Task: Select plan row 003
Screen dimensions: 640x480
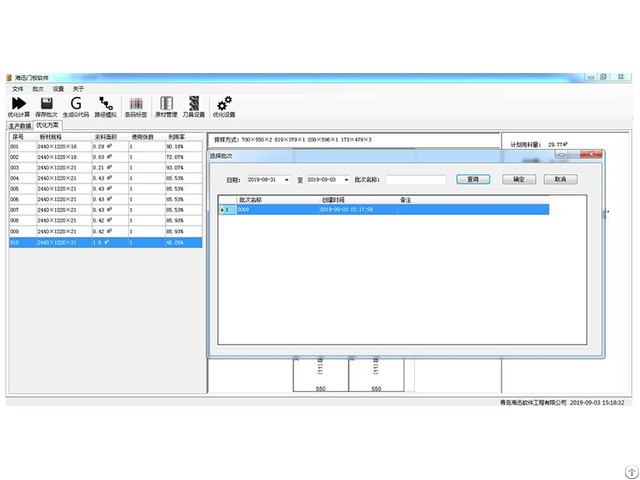Action: (x=106, y=167)
